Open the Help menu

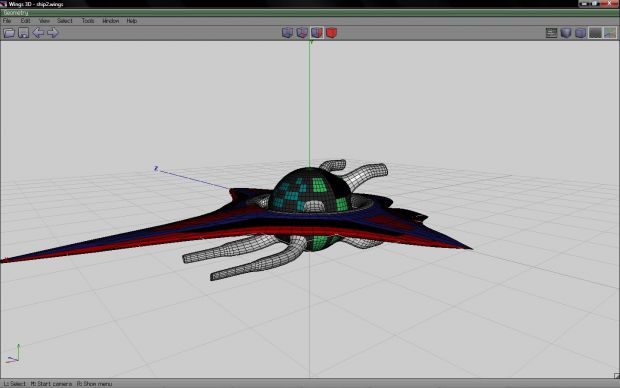click(132, 21)
